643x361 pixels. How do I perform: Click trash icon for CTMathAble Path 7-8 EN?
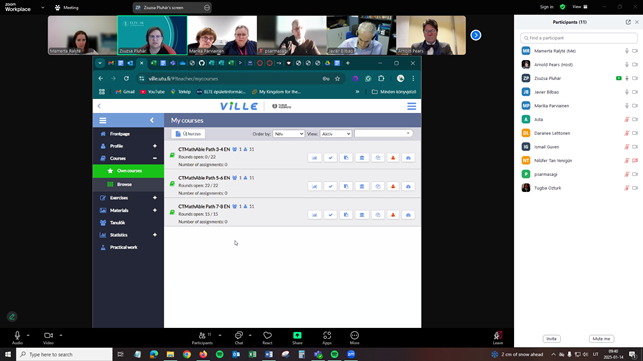click(362, 215)
